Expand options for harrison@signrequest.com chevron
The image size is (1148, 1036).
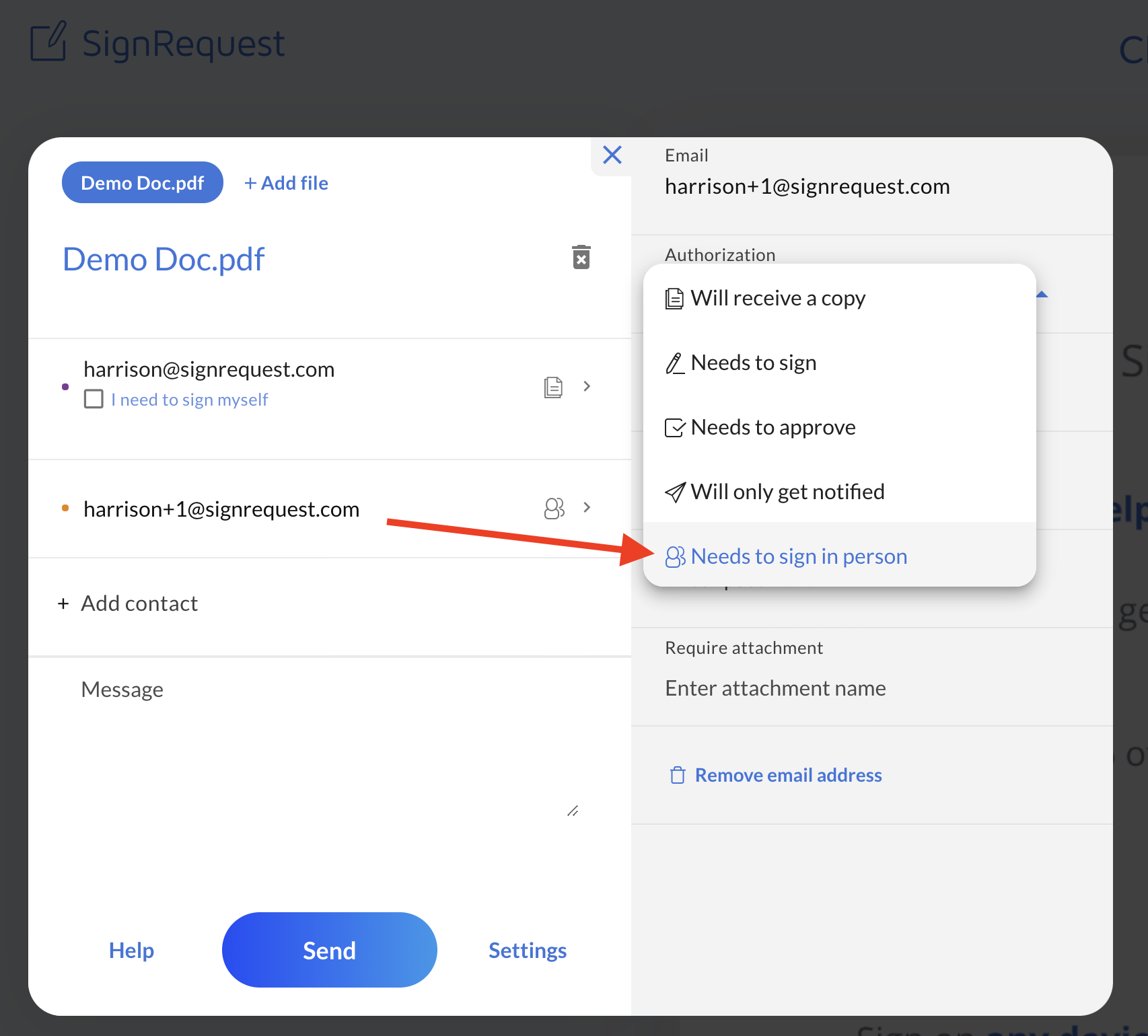[587, 386]
